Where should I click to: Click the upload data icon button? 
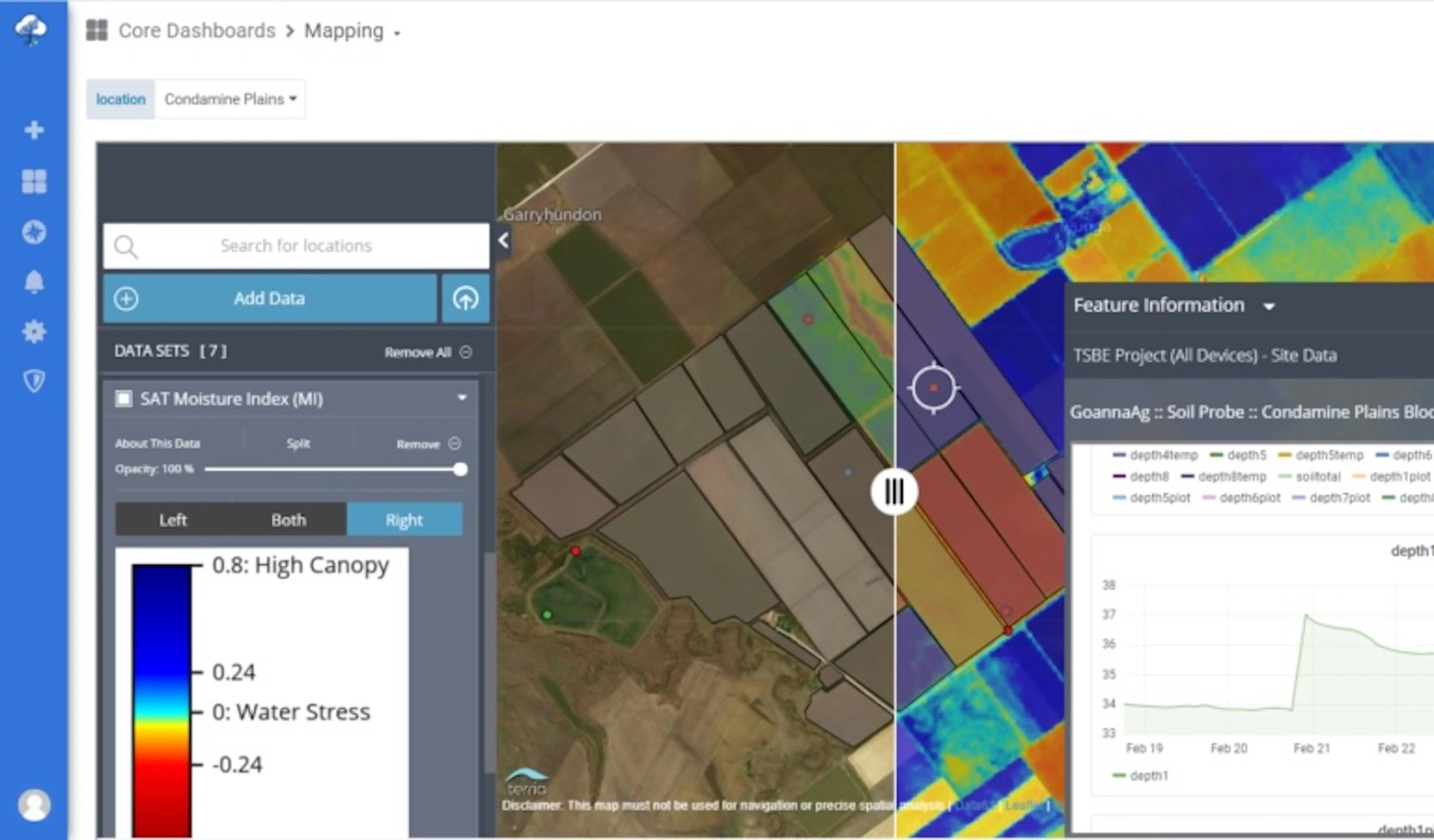[465, 299]
